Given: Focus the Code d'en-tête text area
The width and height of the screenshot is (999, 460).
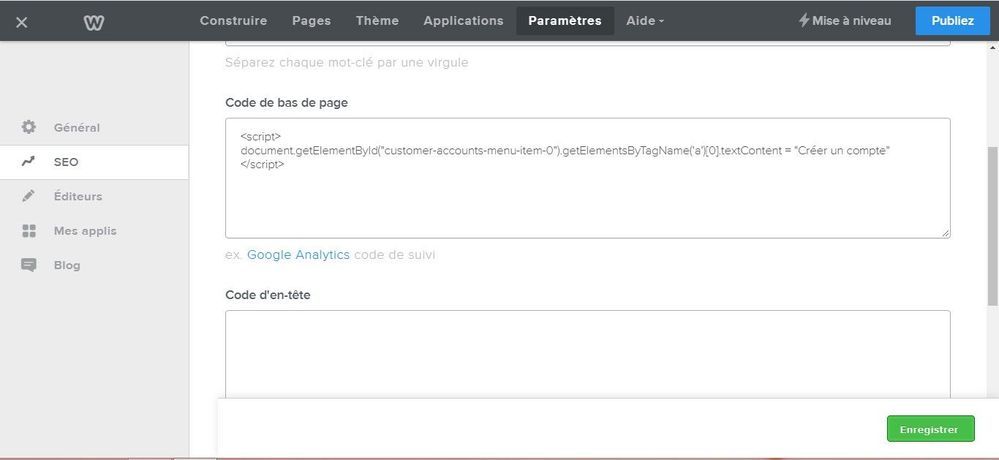Looking at the screenshot, I should point(587,355).
